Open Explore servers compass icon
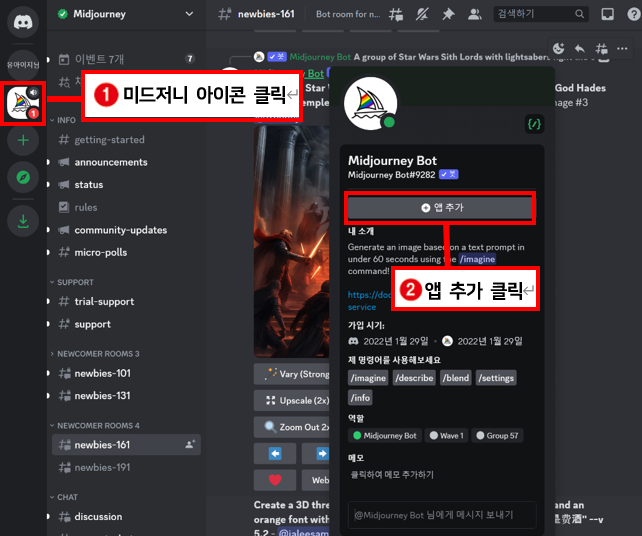The image size is (642, 536). [x=23, y=177]
